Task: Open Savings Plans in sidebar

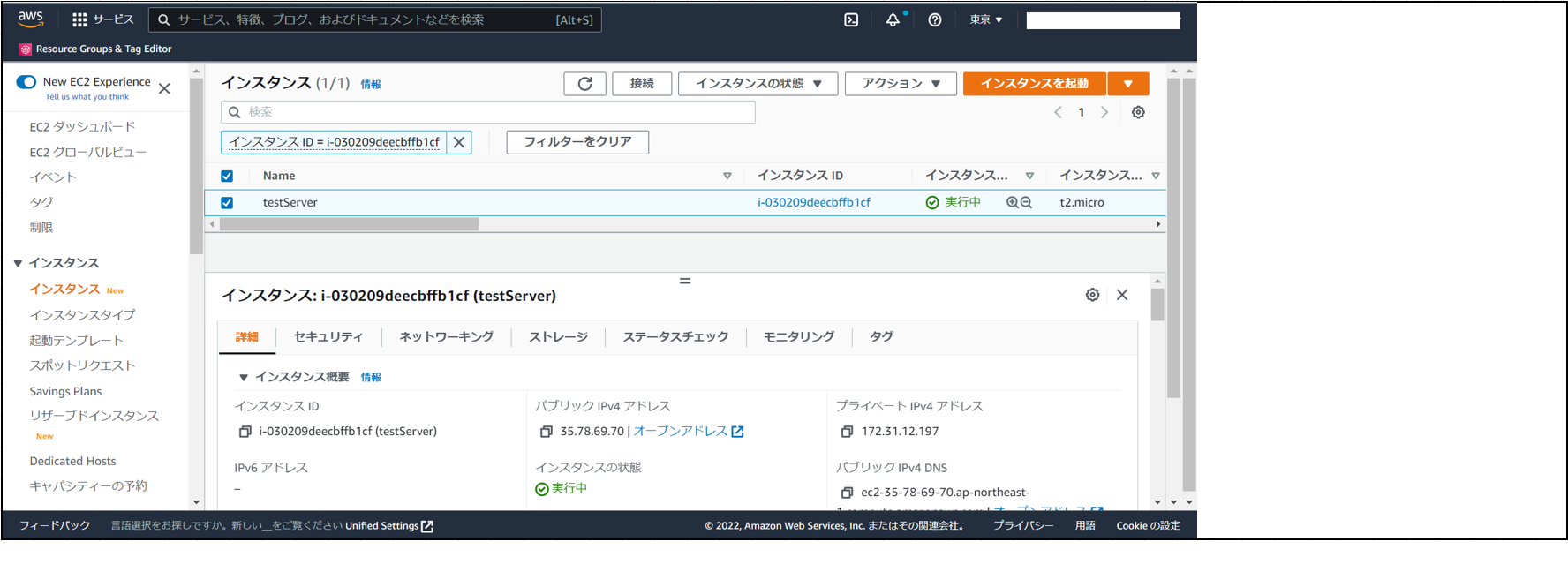Action: (65, 392)
